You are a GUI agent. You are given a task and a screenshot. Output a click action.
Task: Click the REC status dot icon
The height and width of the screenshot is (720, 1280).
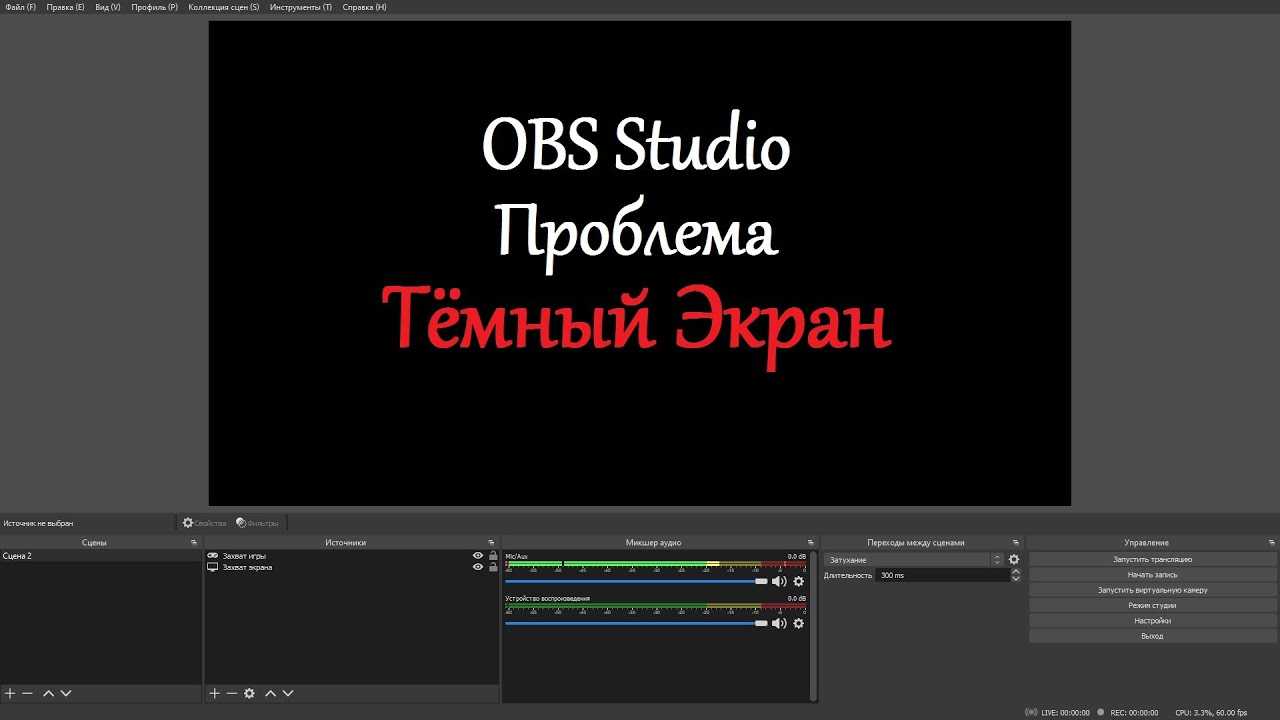tap(1101, 712)
